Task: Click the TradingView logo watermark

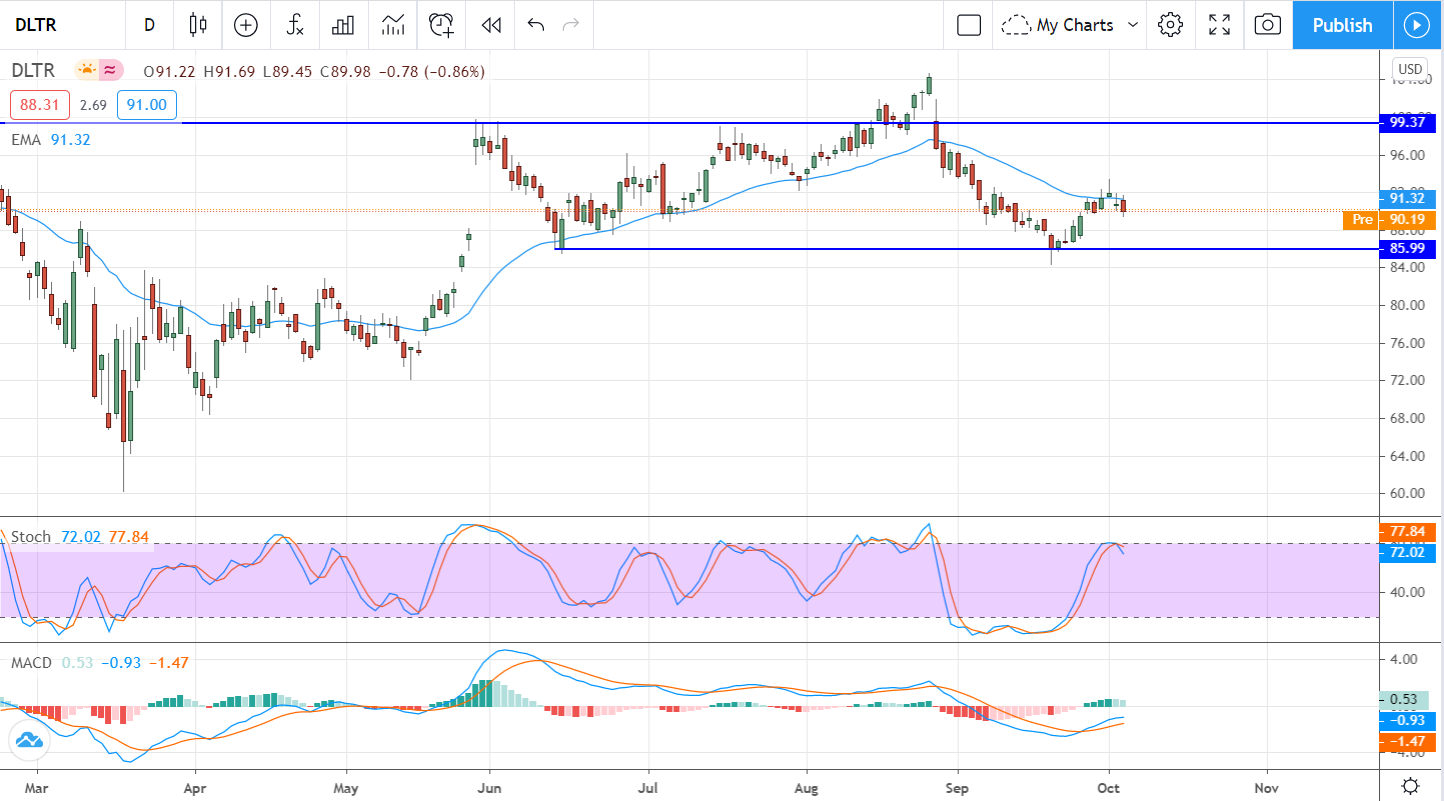Action: tap(30, 742)
